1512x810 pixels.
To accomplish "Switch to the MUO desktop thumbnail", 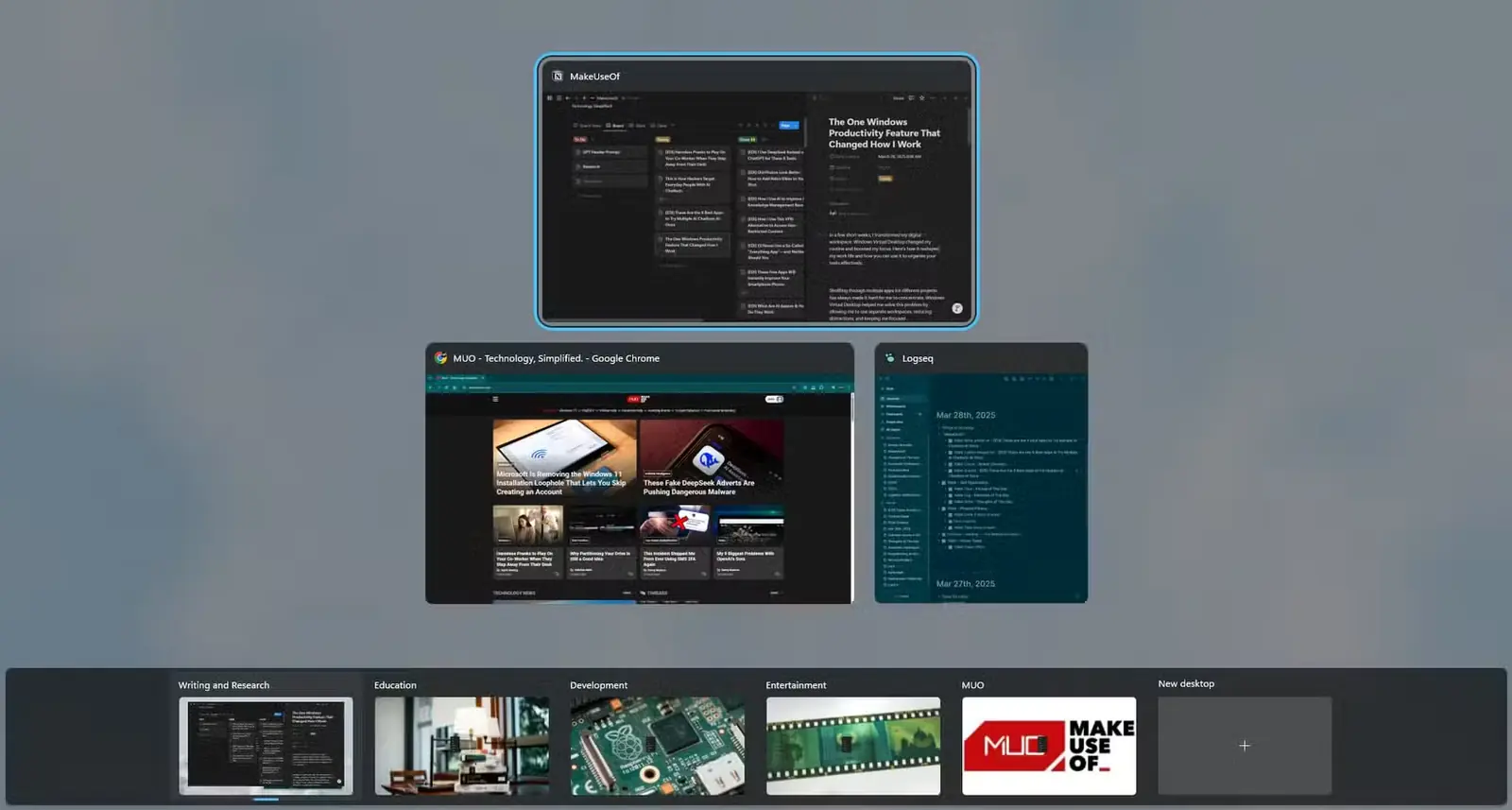I will pyautogui.click(x=1049, y=746).
